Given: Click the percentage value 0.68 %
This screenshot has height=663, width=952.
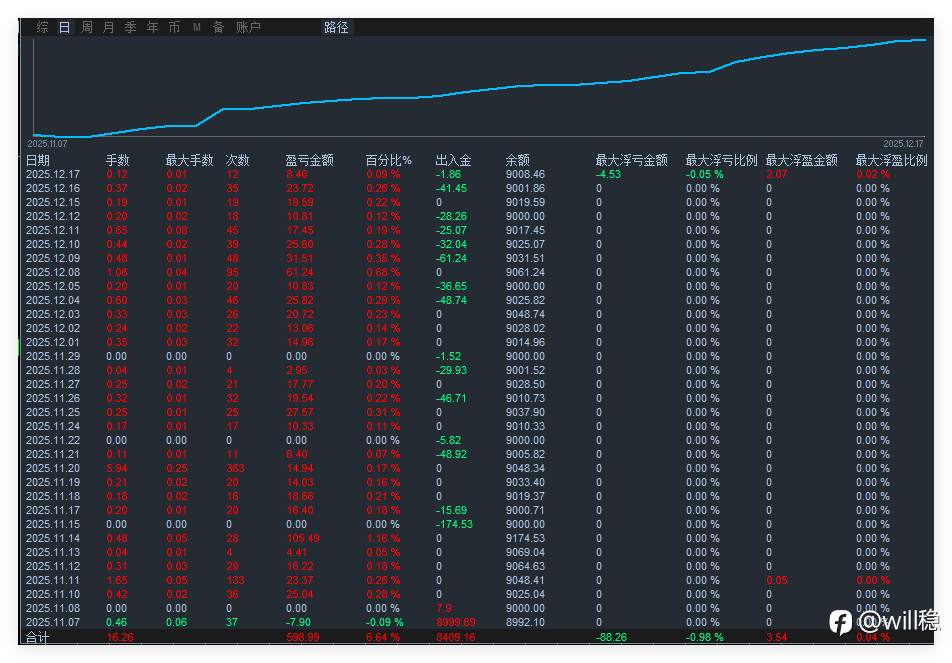Looking at the screenshot, I should pyautogui.click(x=383, y=272).
